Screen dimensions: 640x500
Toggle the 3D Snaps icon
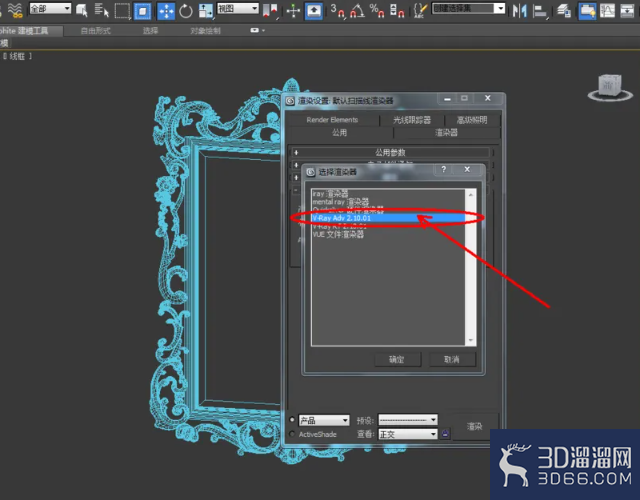tap(337, 11)
